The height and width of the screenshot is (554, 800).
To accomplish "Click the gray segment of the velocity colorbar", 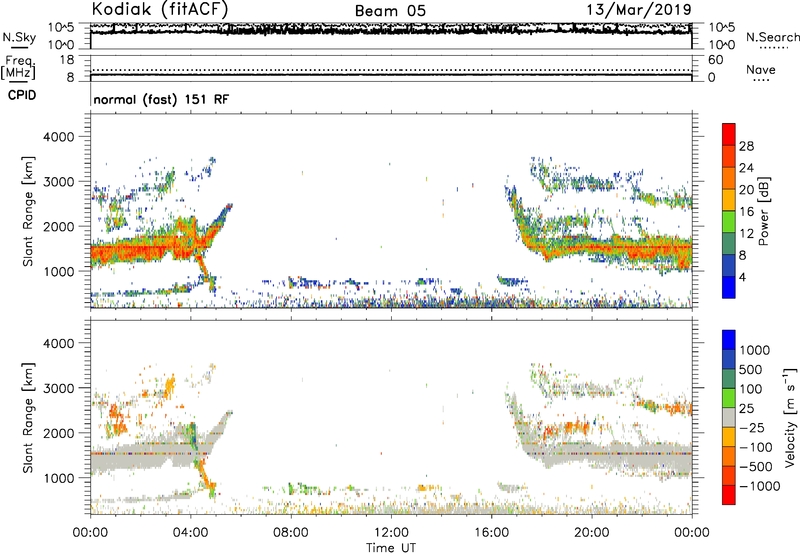I will click(x=729, y=417).
